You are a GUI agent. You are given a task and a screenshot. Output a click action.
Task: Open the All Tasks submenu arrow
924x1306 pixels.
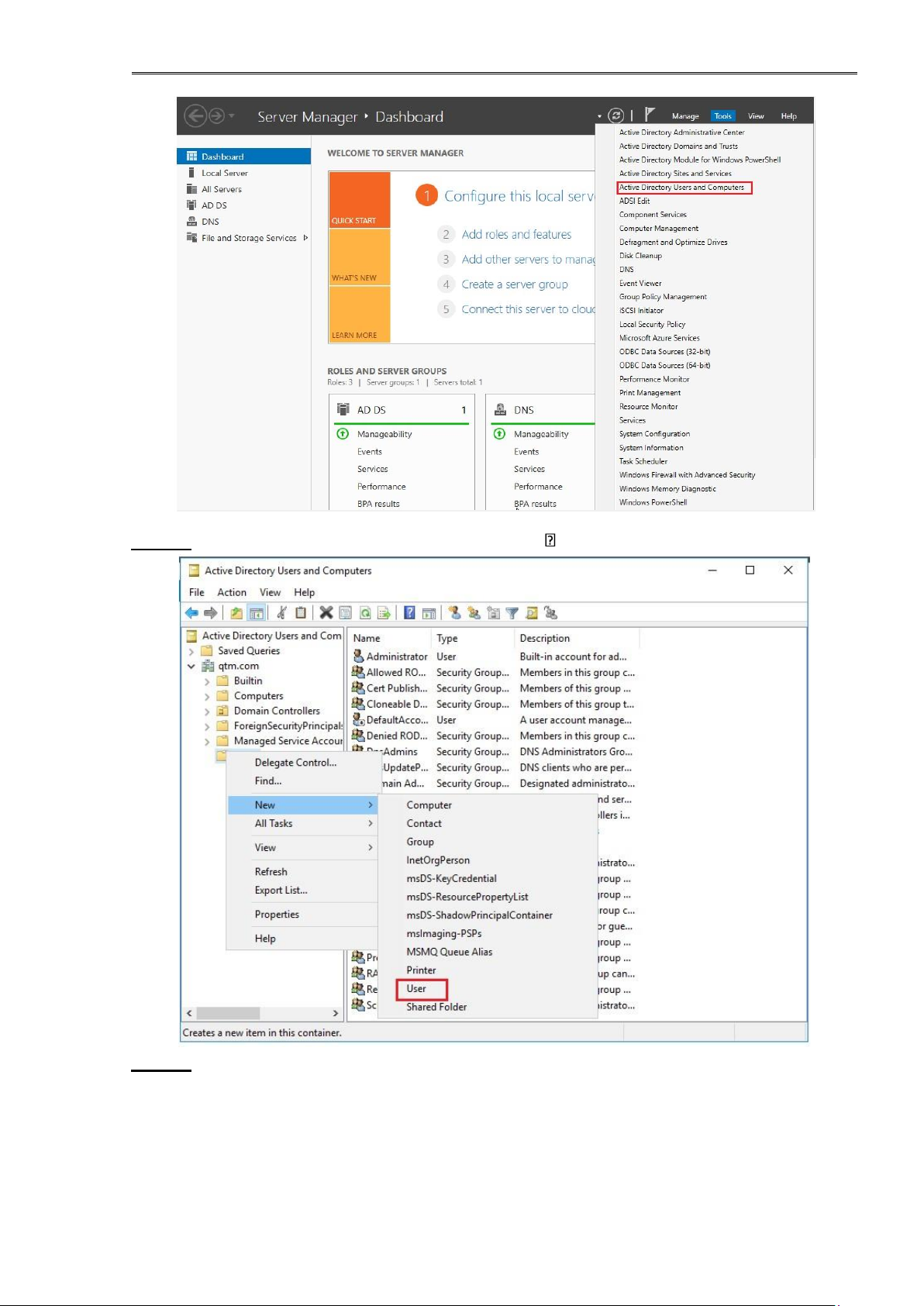pos(371,823)
